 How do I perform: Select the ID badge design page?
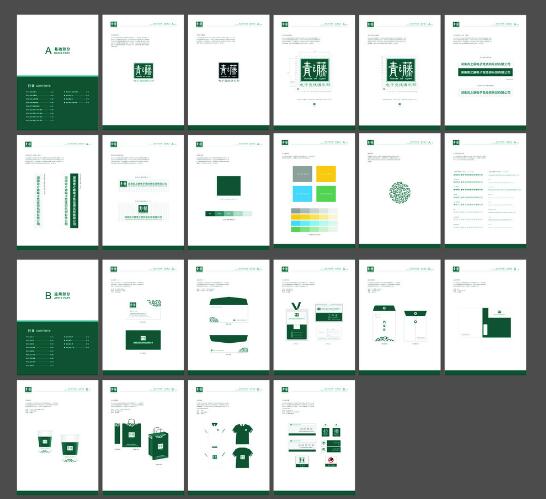coord(314,317)
